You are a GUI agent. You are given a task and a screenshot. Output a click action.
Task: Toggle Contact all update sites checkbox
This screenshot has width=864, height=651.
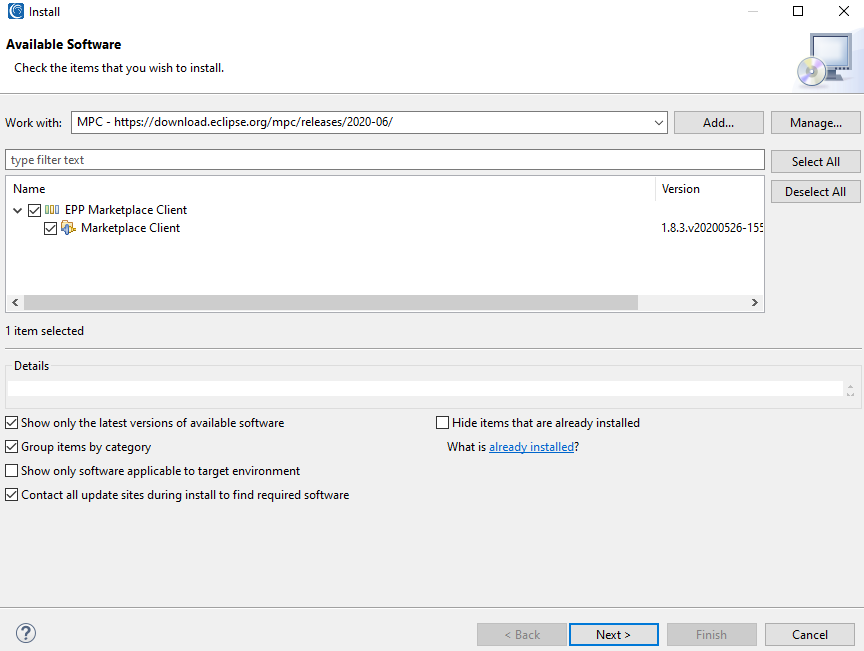coord(12,494)
